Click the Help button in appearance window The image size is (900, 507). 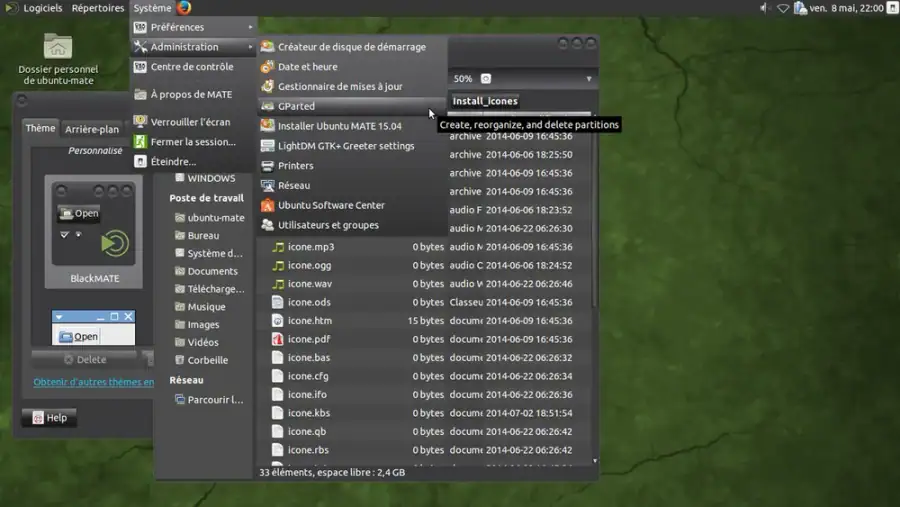pos(50,417)
